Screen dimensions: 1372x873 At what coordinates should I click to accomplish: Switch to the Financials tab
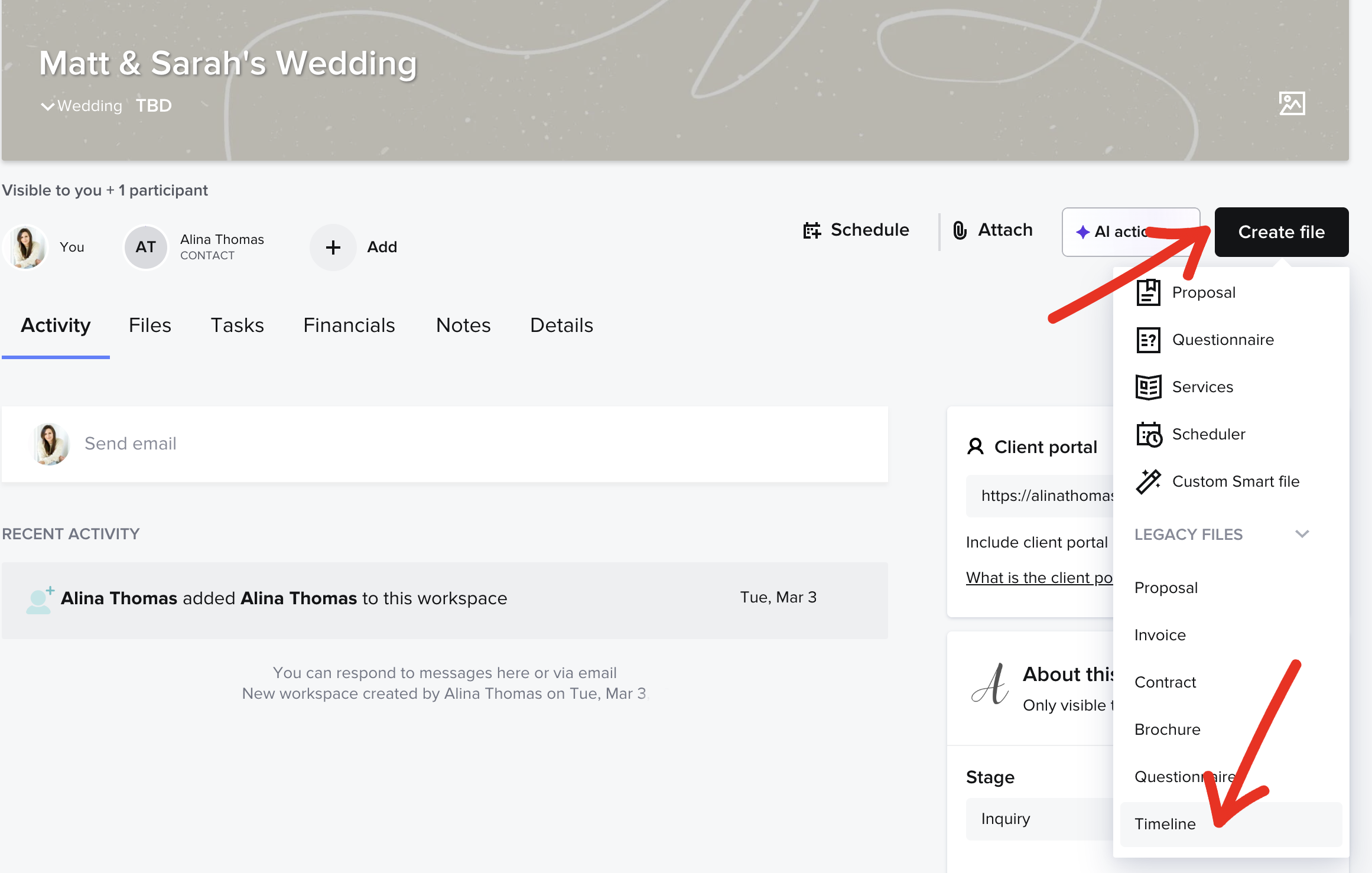349,325
